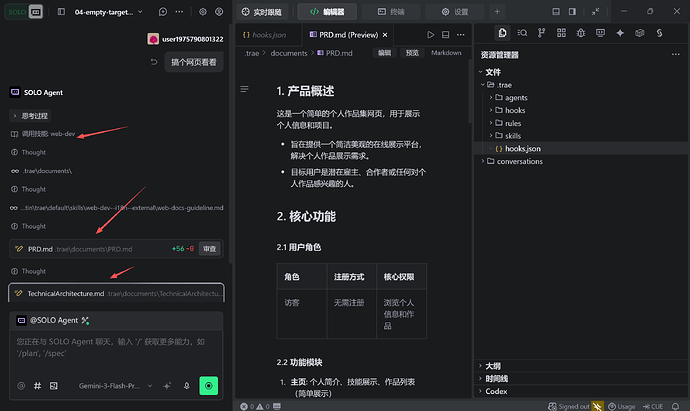The height and width of the screenshot is (411, 690).
Task: Open the remote monitor icon
Action: tap(600, 33)
